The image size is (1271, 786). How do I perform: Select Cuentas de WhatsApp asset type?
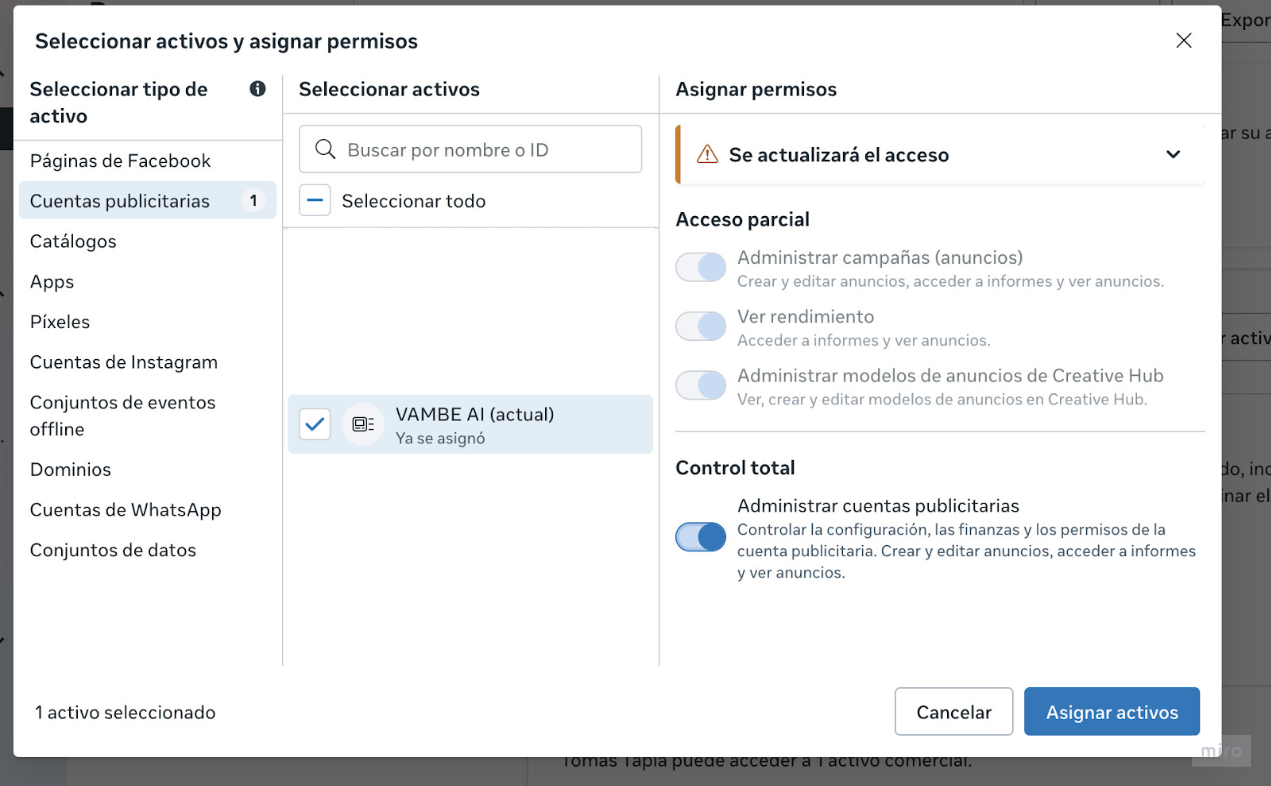pos(126,510)
